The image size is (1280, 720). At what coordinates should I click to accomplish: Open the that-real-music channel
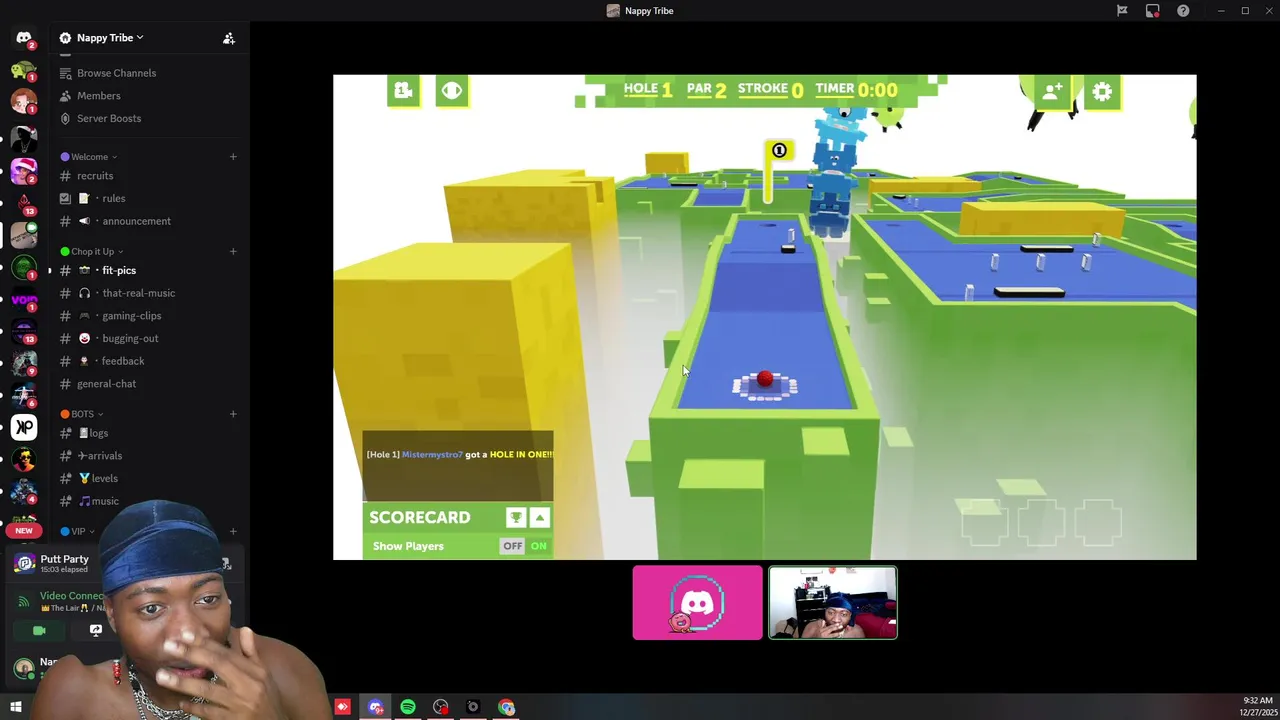(138, 293)
